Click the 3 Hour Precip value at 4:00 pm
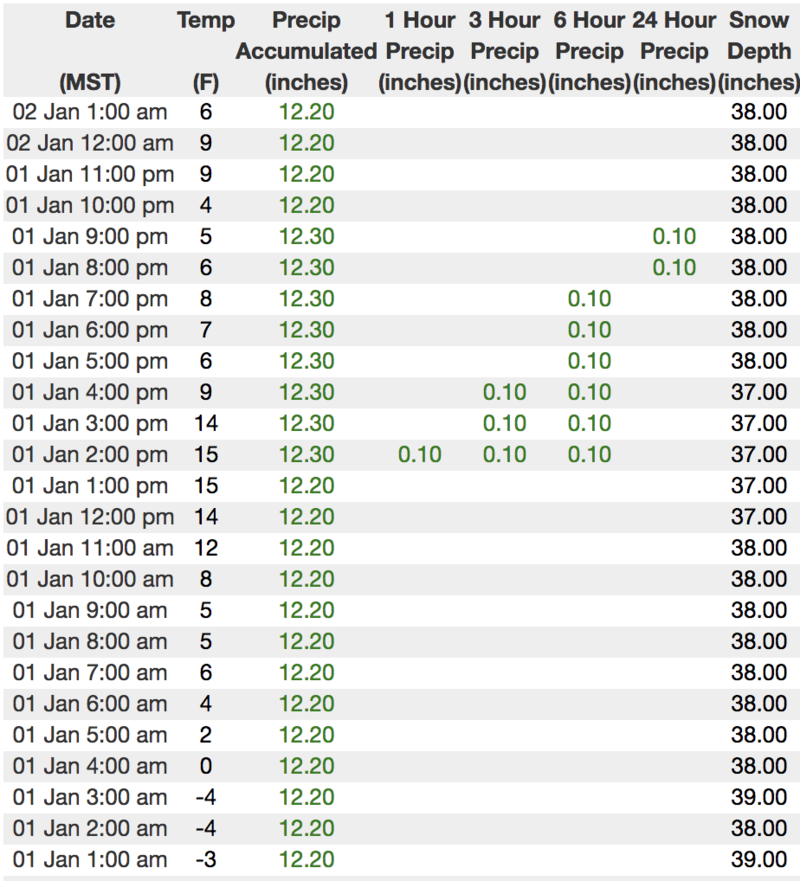Screen dimensions: 800x881 504,392
